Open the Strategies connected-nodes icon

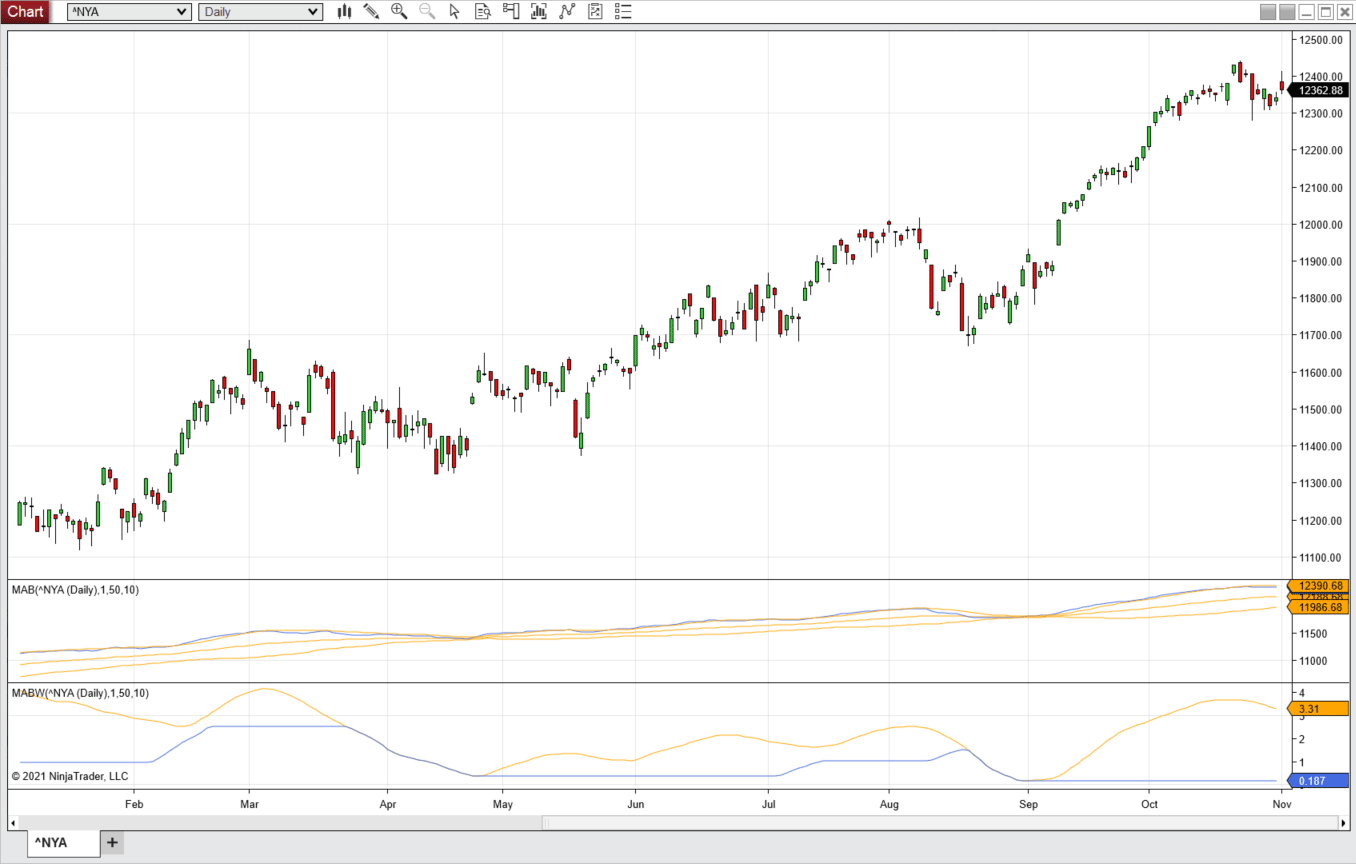point(567,11)
